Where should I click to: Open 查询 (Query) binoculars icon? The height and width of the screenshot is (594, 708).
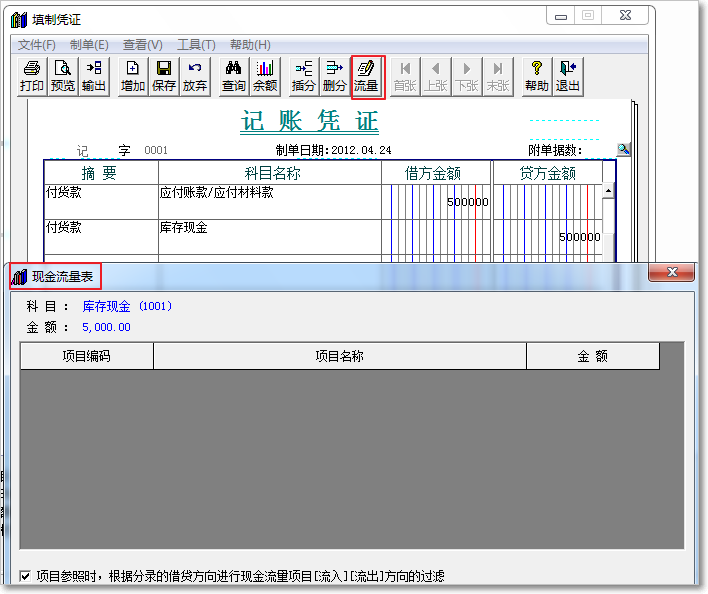click(234, 77)
